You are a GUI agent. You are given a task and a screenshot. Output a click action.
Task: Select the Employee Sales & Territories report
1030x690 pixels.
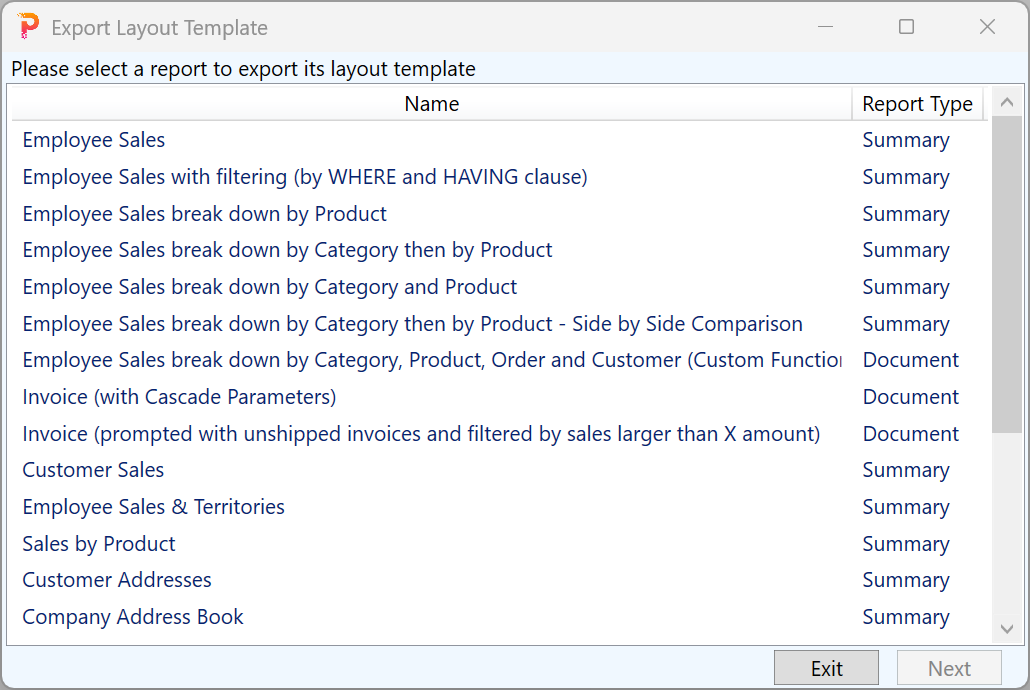[x=153, y=507]
